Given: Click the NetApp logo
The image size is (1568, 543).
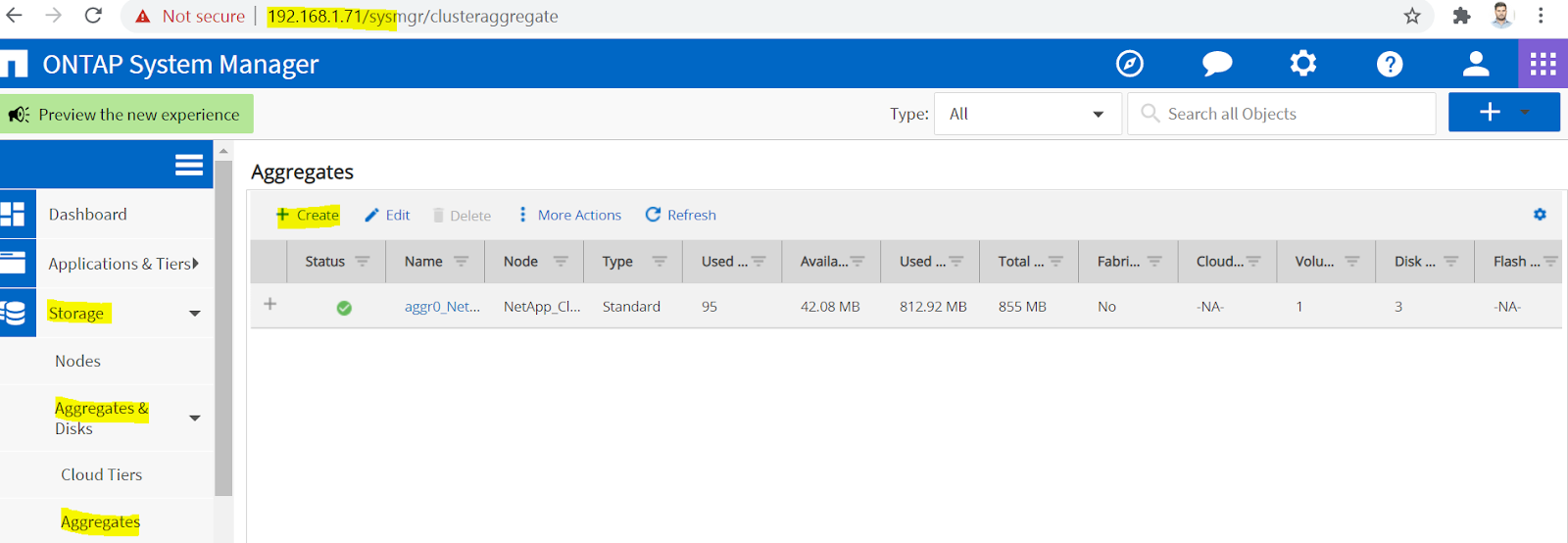Looking at the screenshot, I should [x=14, y=65].
